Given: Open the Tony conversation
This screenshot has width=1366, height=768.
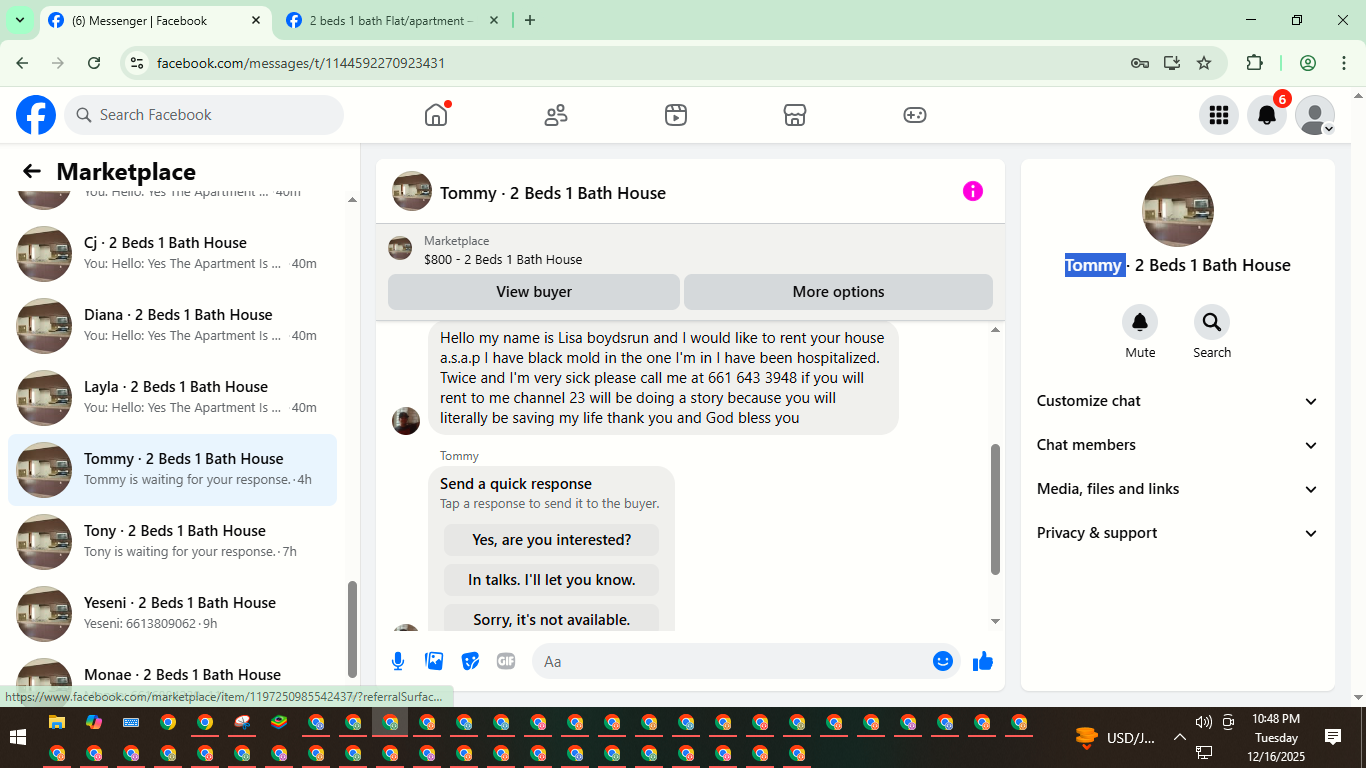Looking at the screenshot, I should pyautogui.click(x=172, y=542).
